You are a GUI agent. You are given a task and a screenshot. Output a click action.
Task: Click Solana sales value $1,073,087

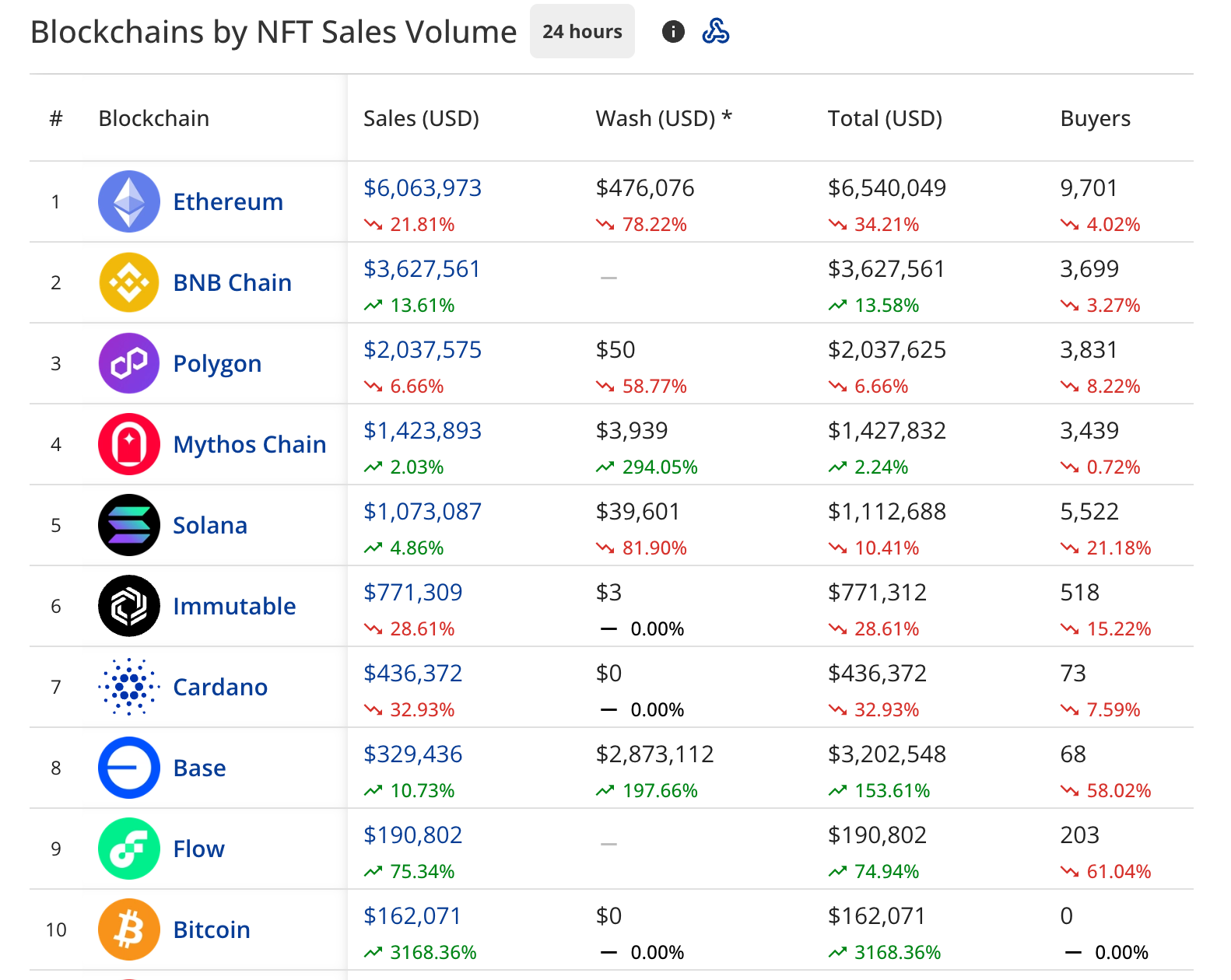click(423, 511)
